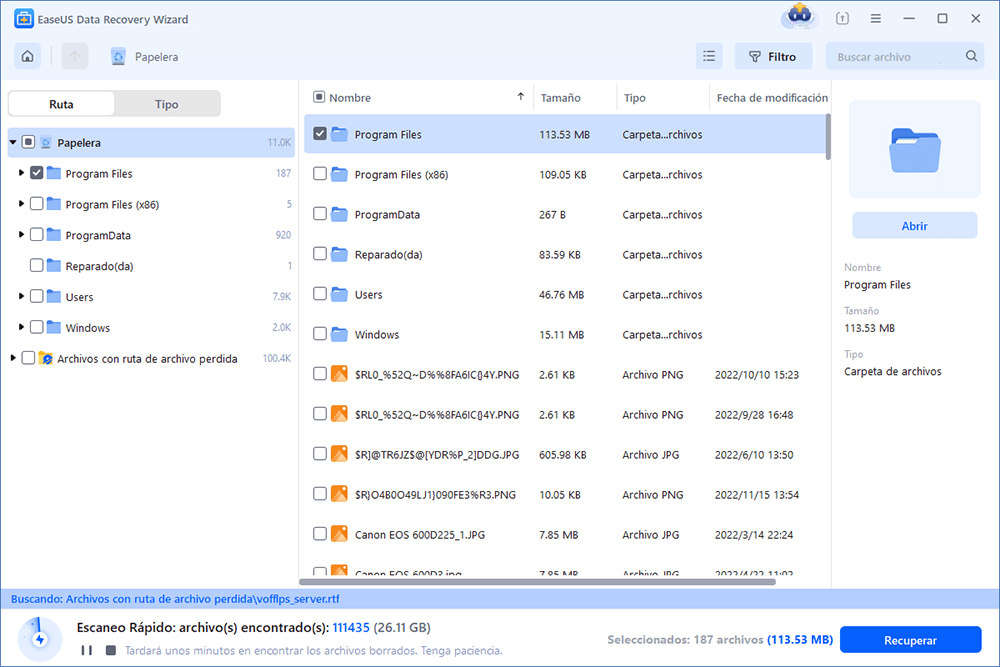1000x667 pixels.
Task: Expand Archivos con ruta de archivo perdida
Action: [13, 358]
